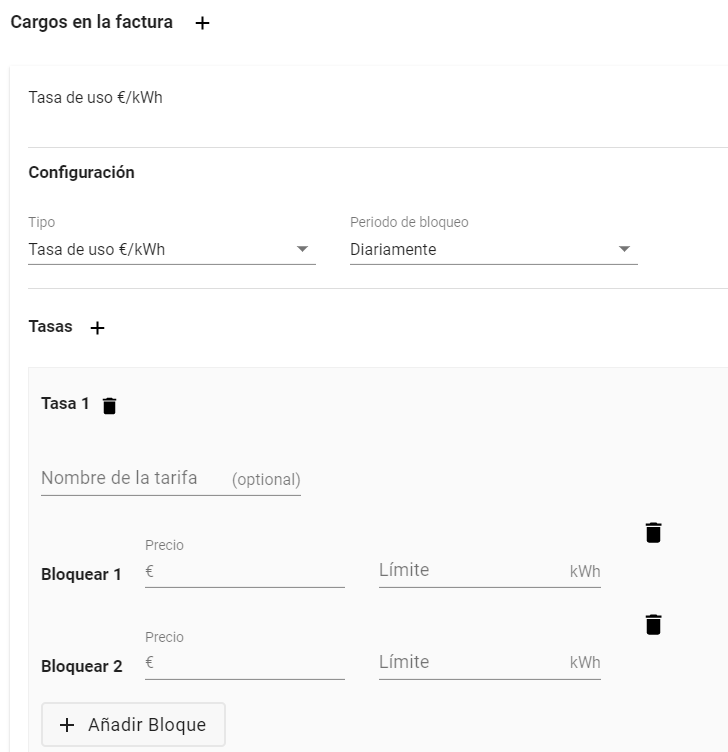Add a new rate beside Tasas heading

[97, 328]
